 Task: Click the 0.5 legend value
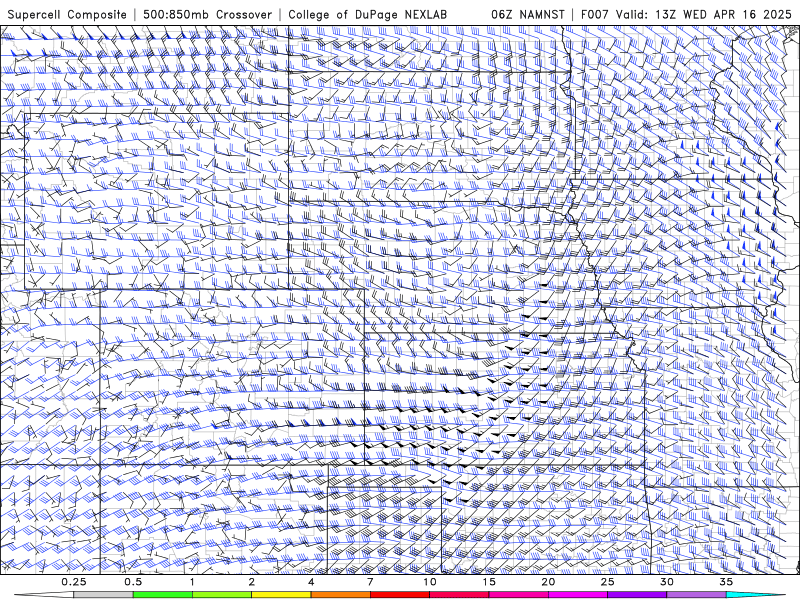coord(133,582)
